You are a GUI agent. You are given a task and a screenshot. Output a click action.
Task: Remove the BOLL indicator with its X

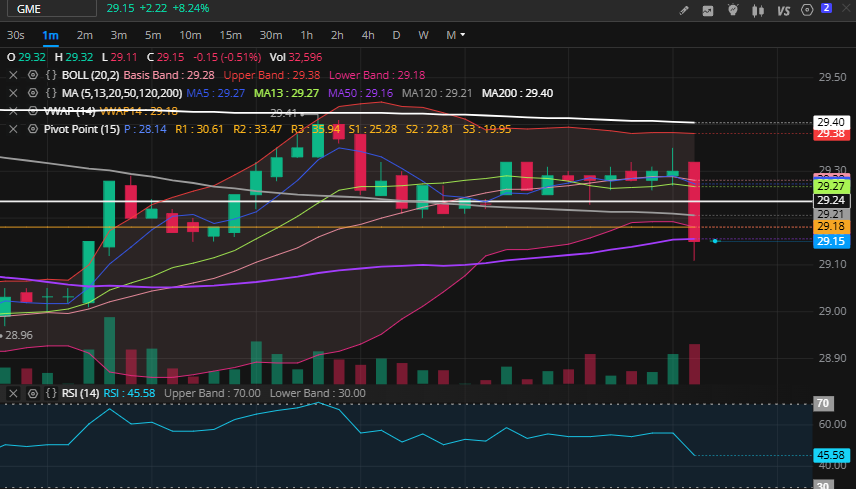[14, 75]
